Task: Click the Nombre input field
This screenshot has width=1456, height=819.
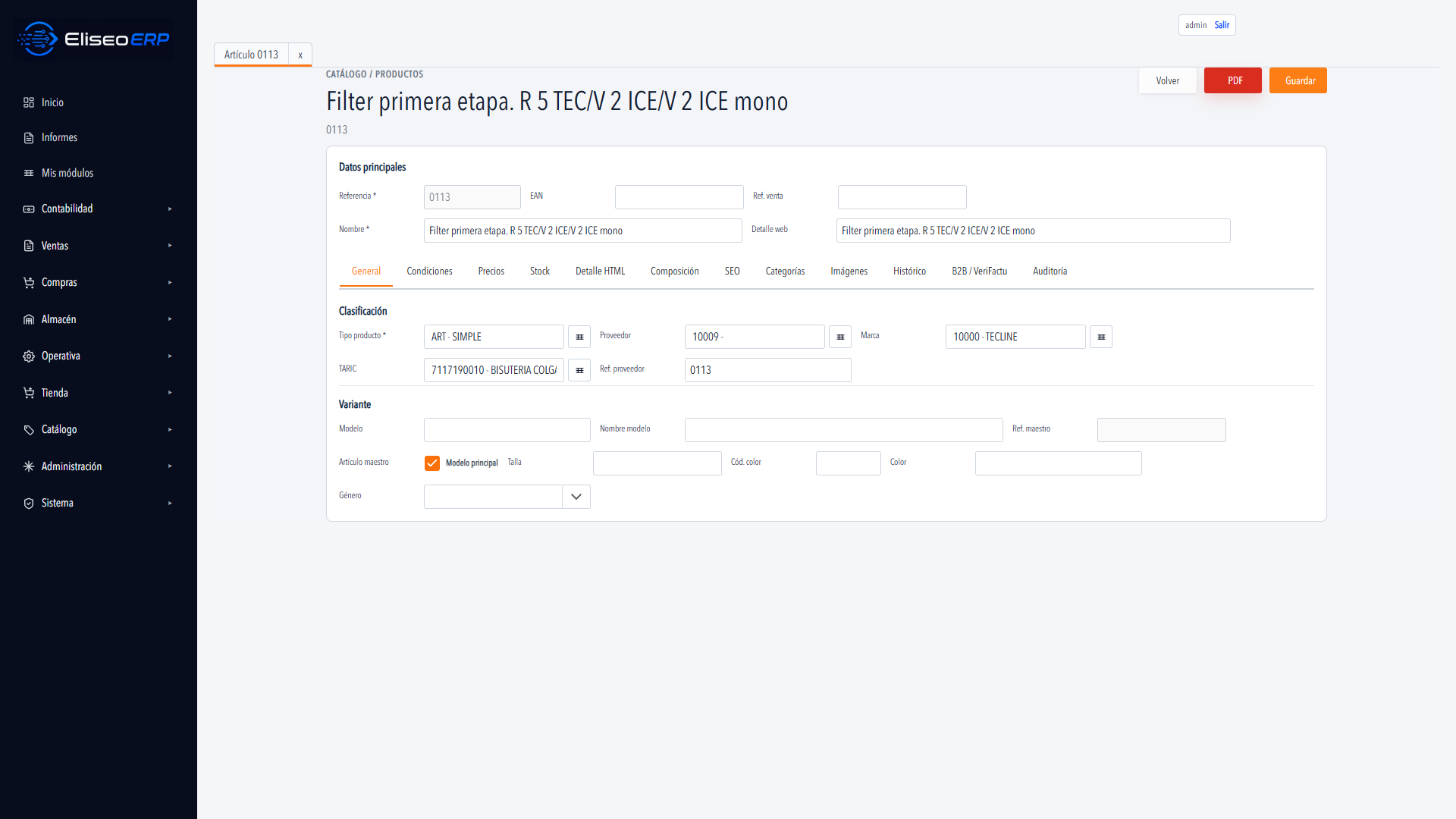Action: [583, 231]
